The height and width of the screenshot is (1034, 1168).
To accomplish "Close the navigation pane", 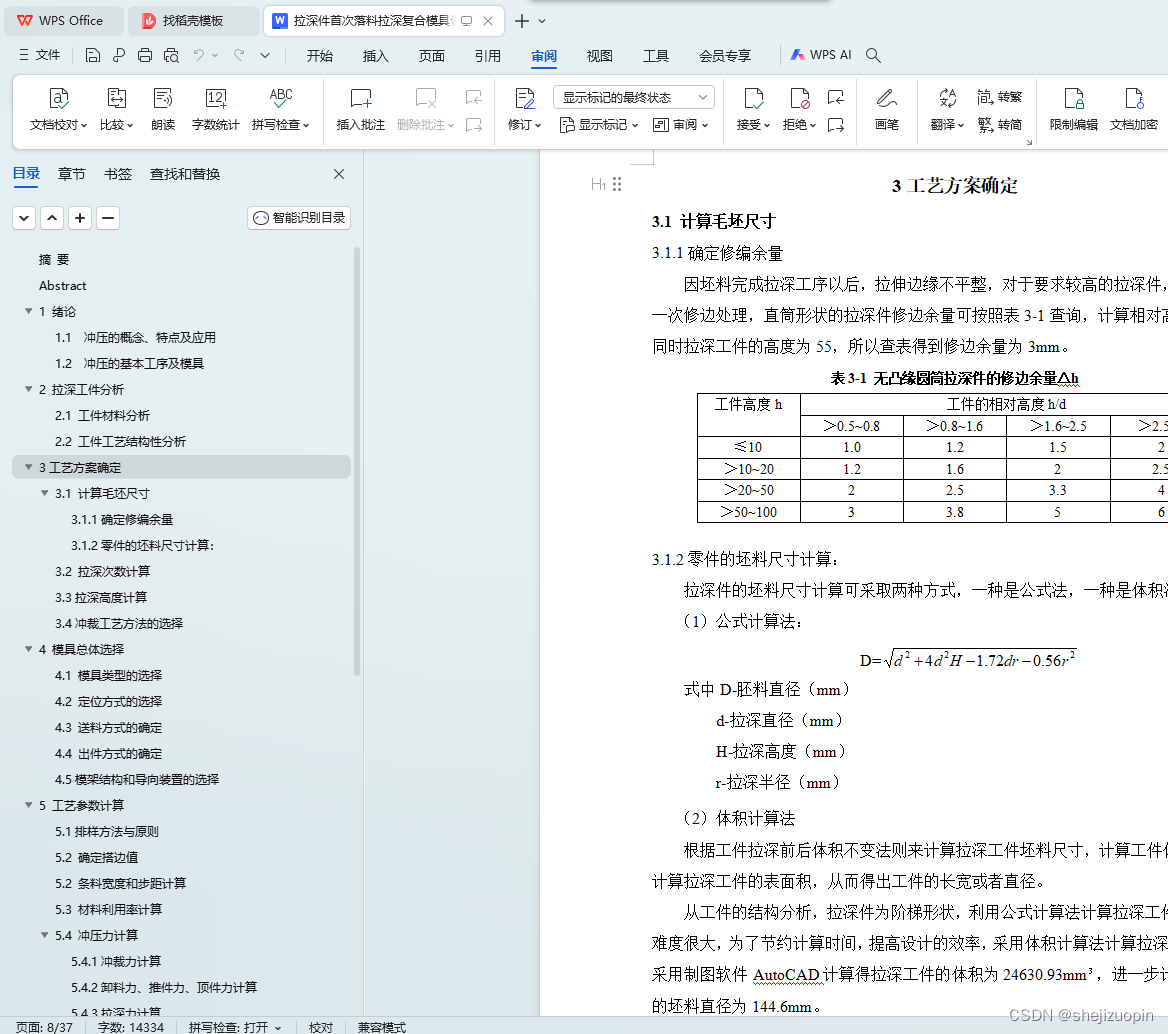I will pos(339,174).
